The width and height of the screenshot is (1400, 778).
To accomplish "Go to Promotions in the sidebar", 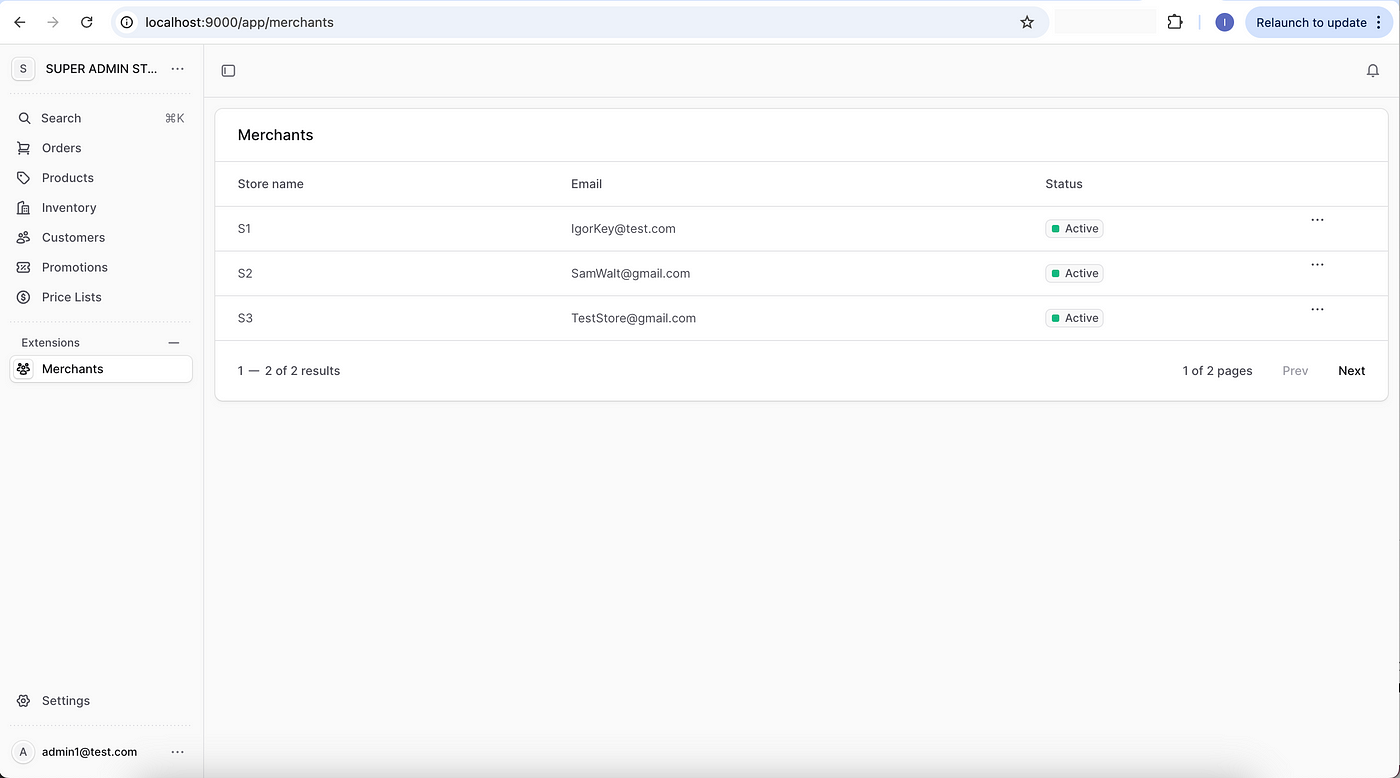I will [101, 267].
